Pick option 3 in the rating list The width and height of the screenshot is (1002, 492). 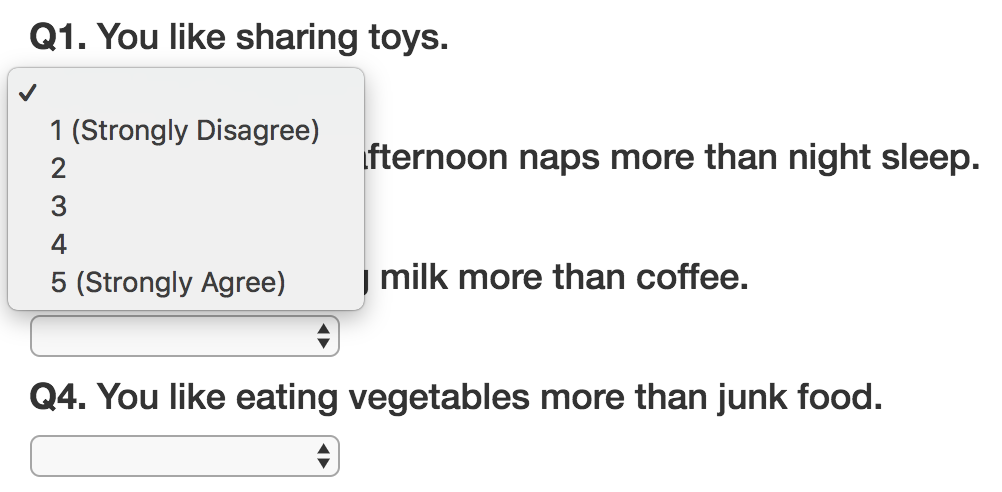(x=59, y=207)
